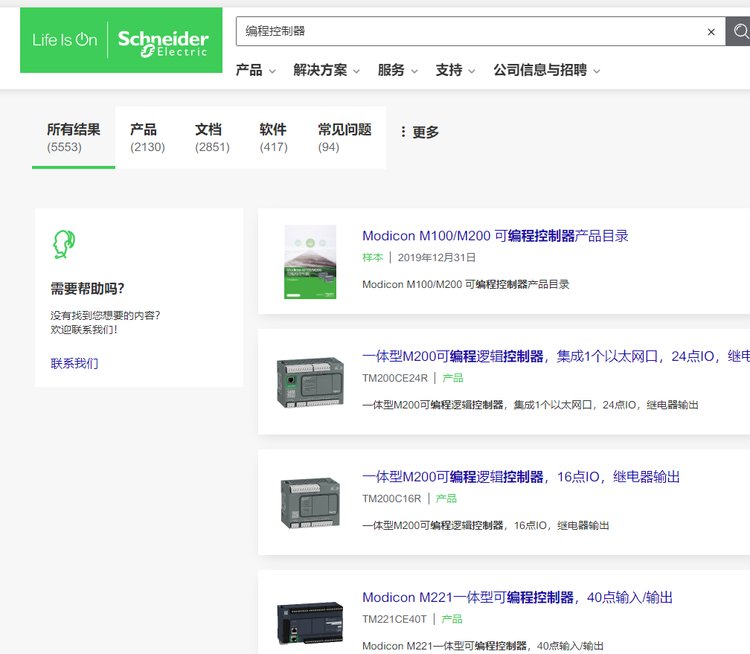Click the TM200CE24R product image

[x=310, y=382]
